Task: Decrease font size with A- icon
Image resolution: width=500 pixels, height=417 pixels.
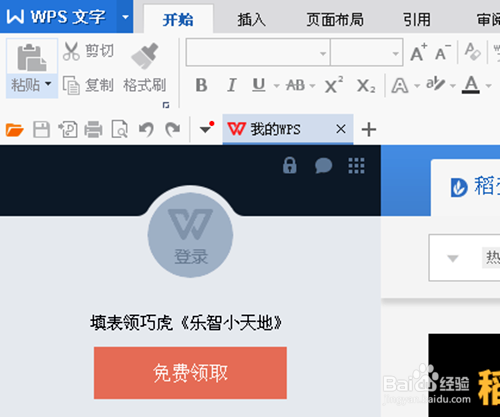Action: (443, 52)
